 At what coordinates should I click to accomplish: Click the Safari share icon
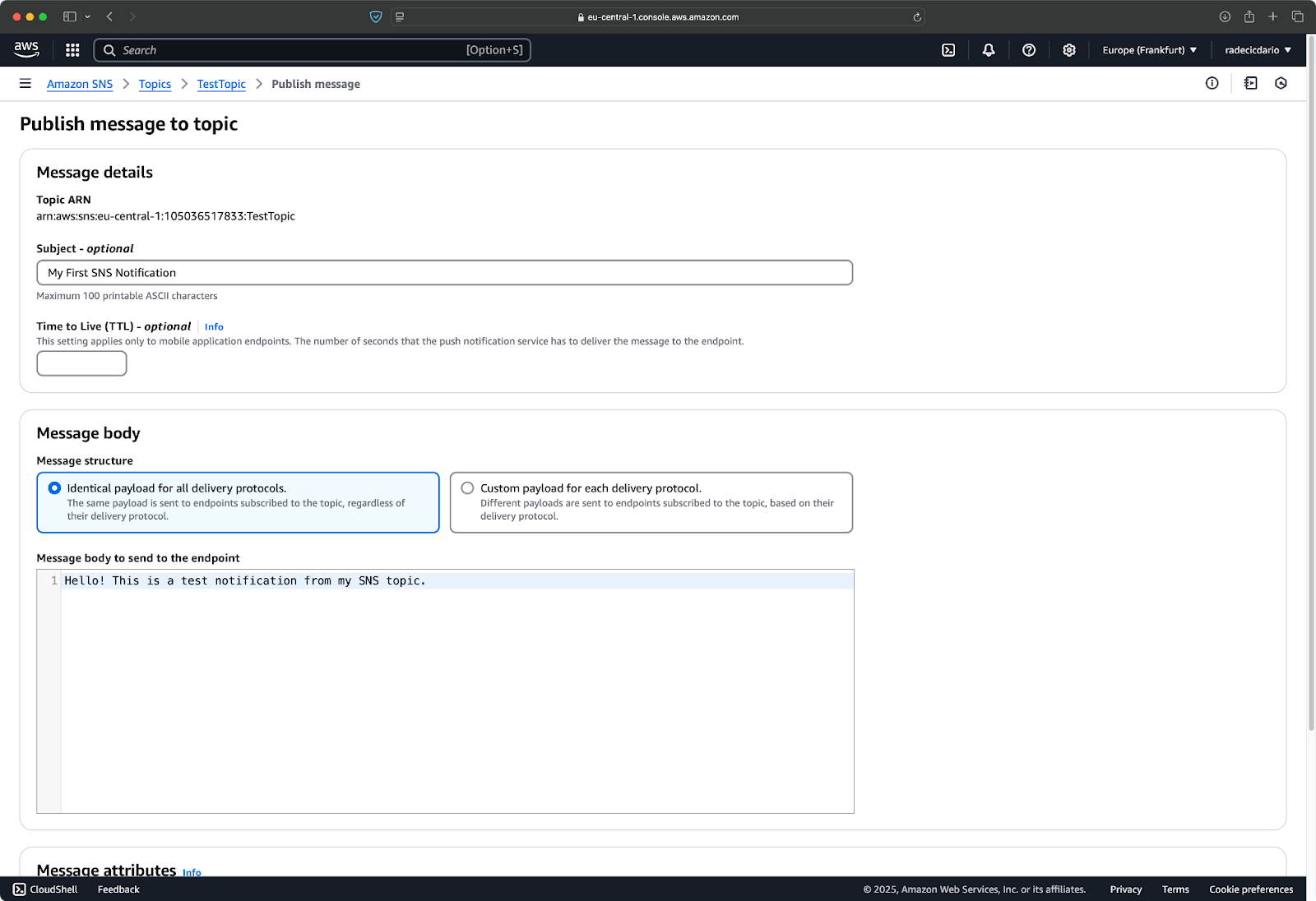(1249, 16)
